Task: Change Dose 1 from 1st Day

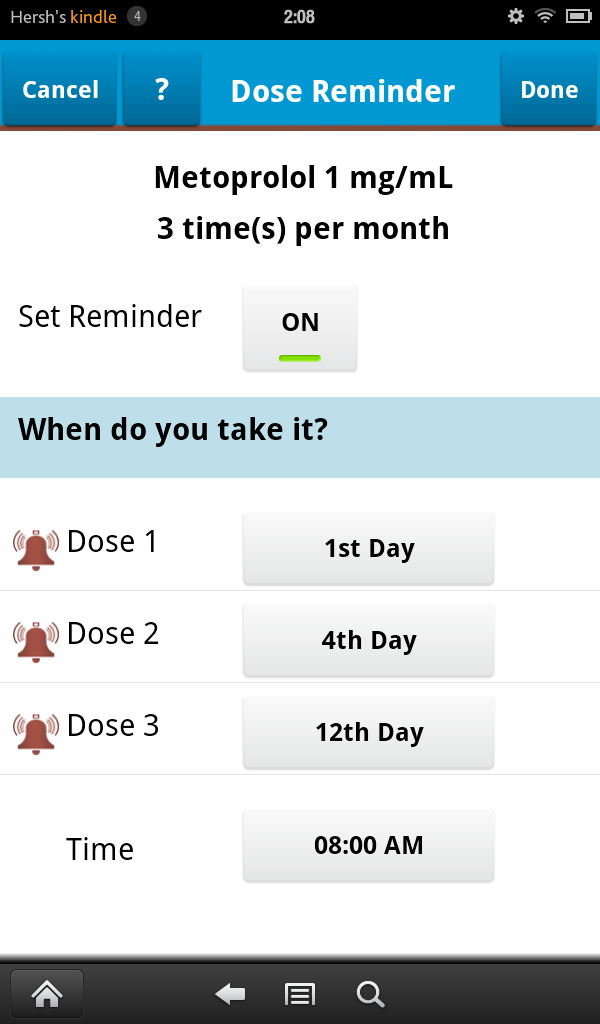Action: (368, 547)
